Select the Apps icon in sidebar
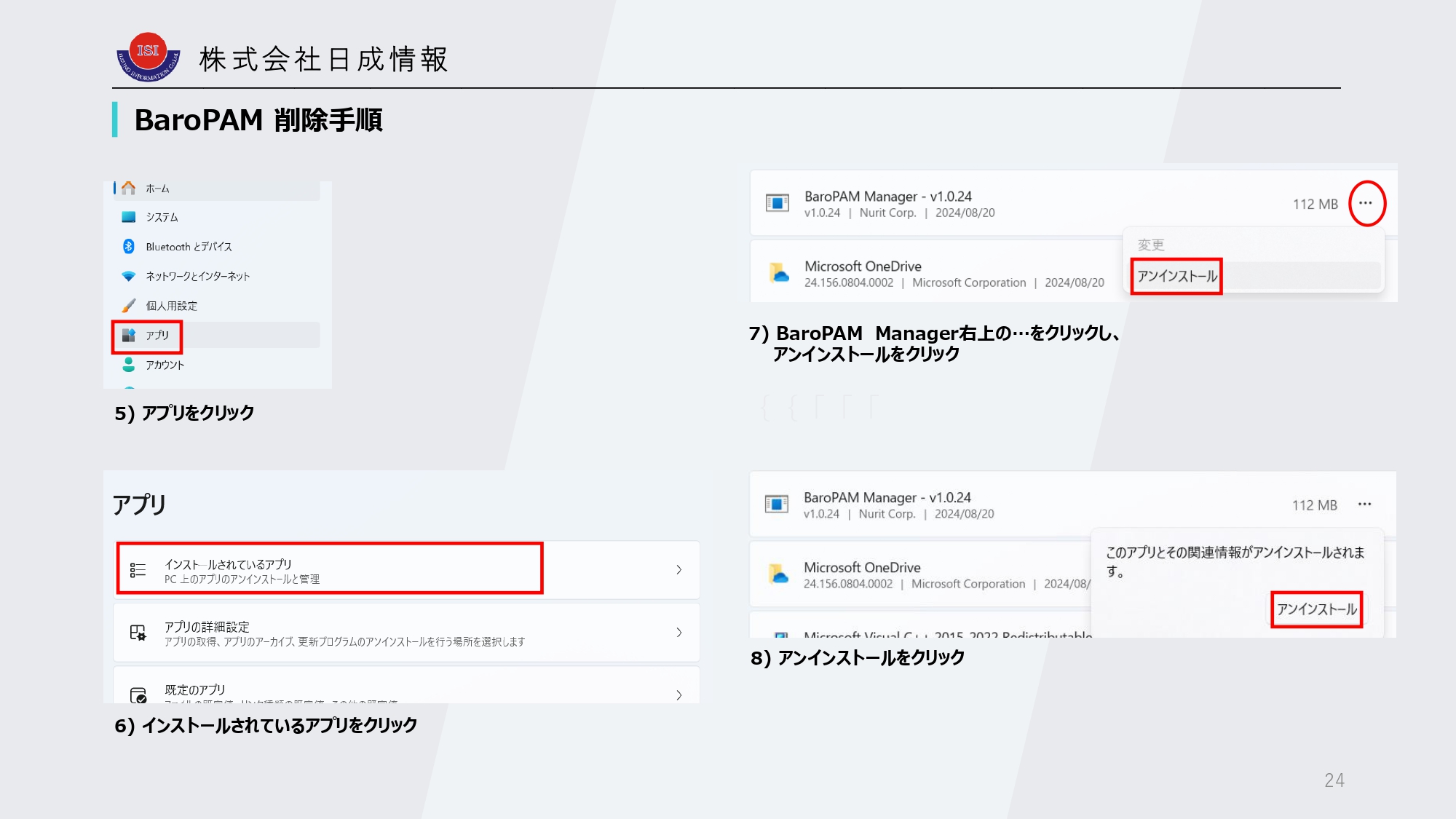The width and height of the screenshot is (1456, 819). (x=129, y=335)
